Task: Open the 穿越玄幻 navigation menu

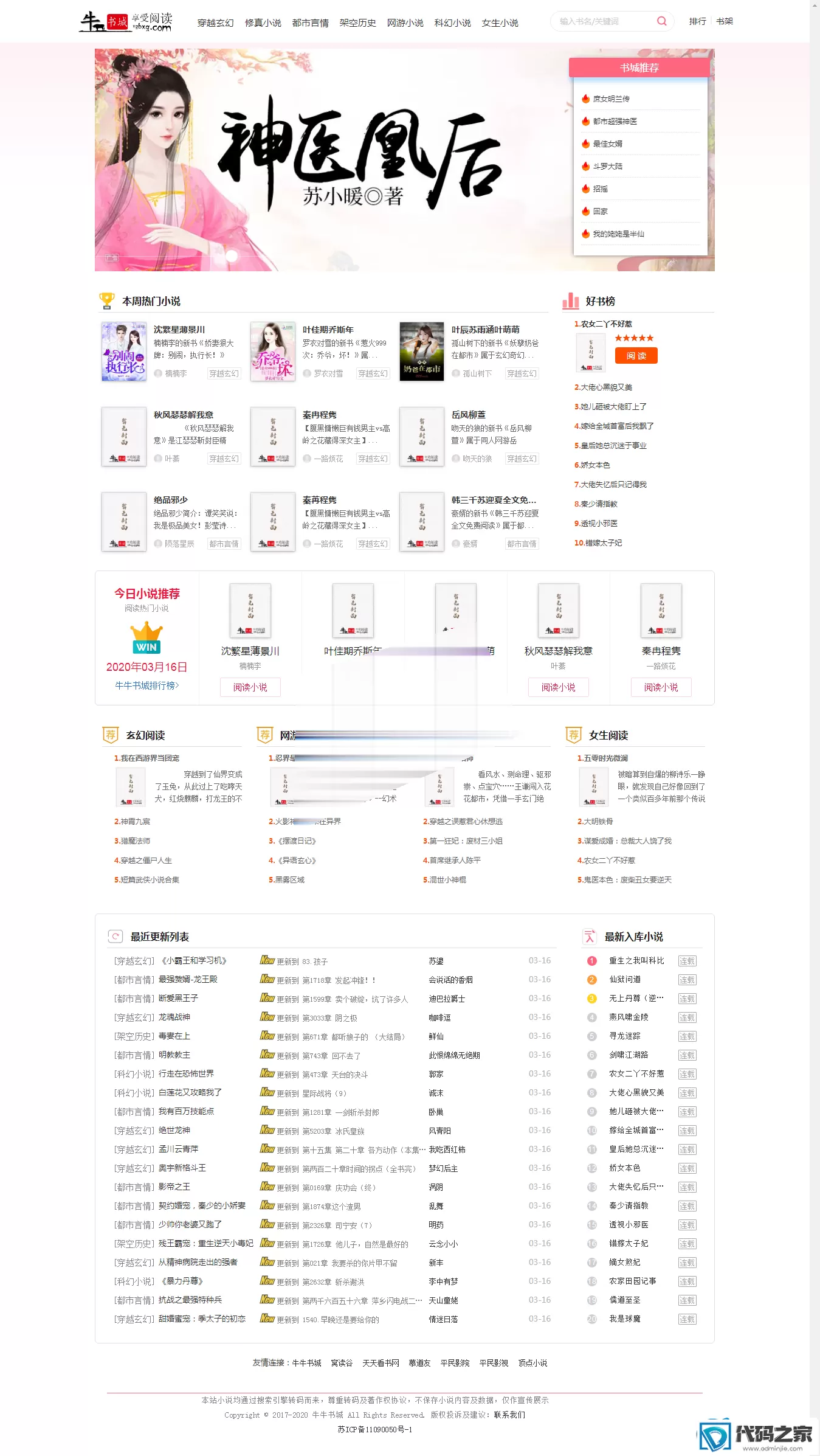Action: click(x=216, y=23)
